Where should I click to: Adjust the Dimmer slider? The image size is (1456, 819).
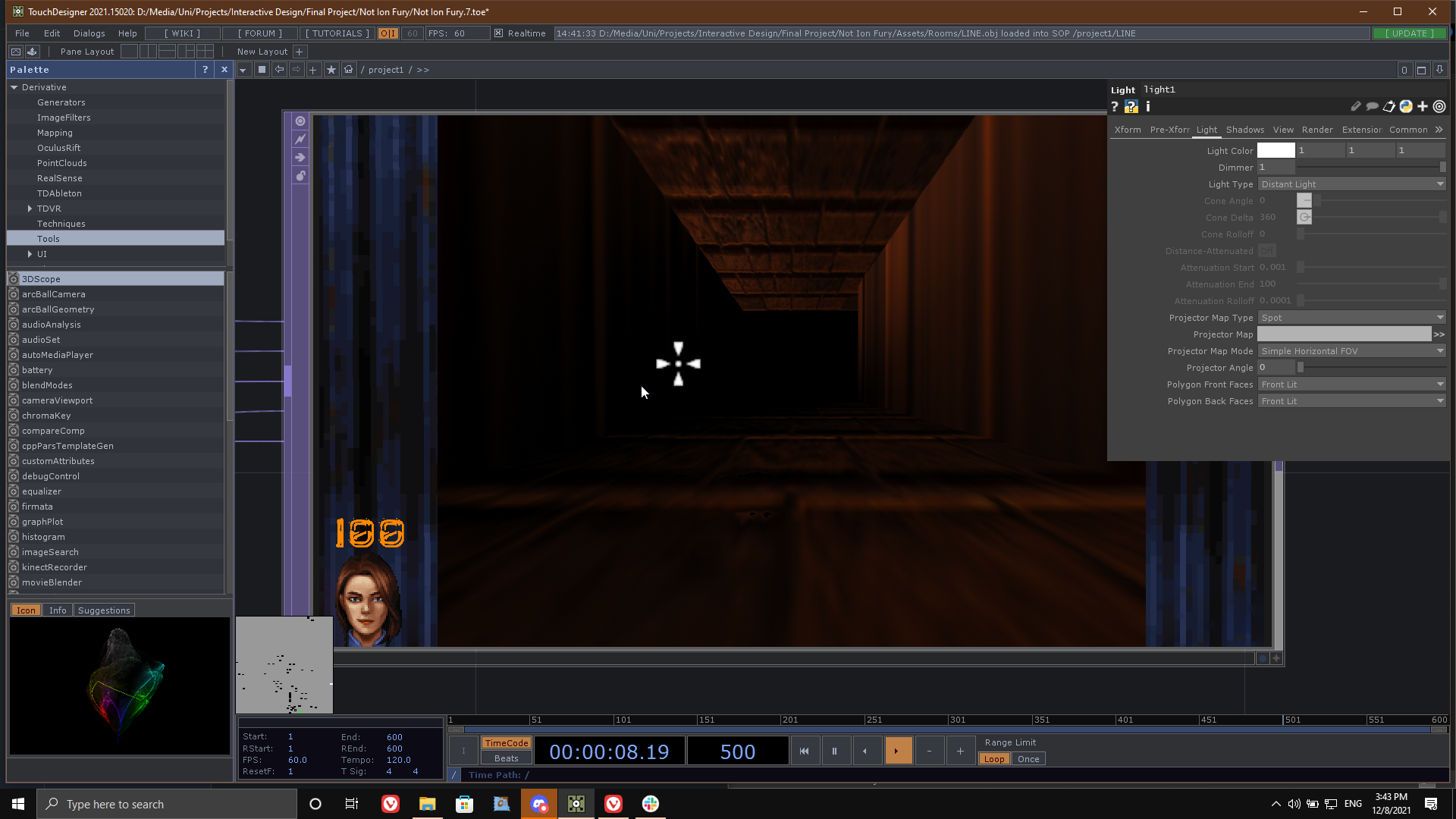[x=1371, y=168]
